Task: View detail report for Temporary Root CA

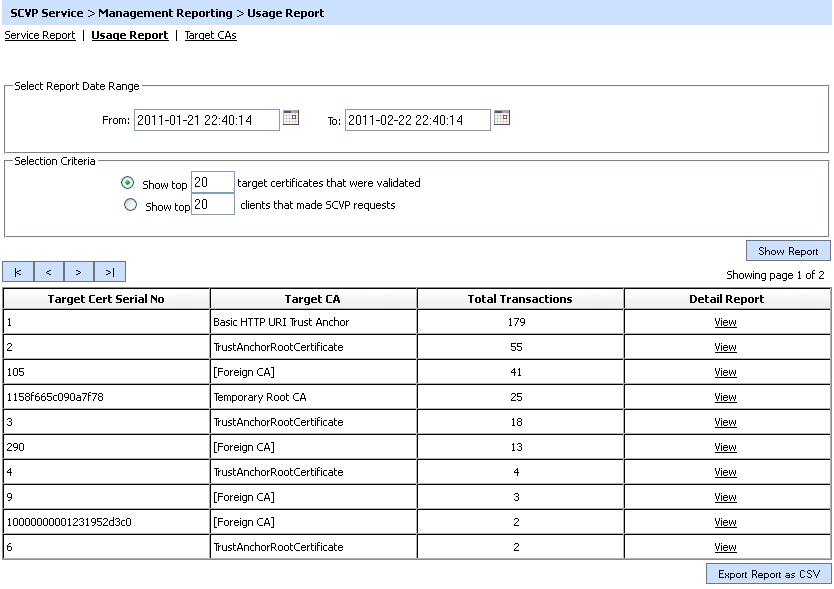Action: pos(725,397)
